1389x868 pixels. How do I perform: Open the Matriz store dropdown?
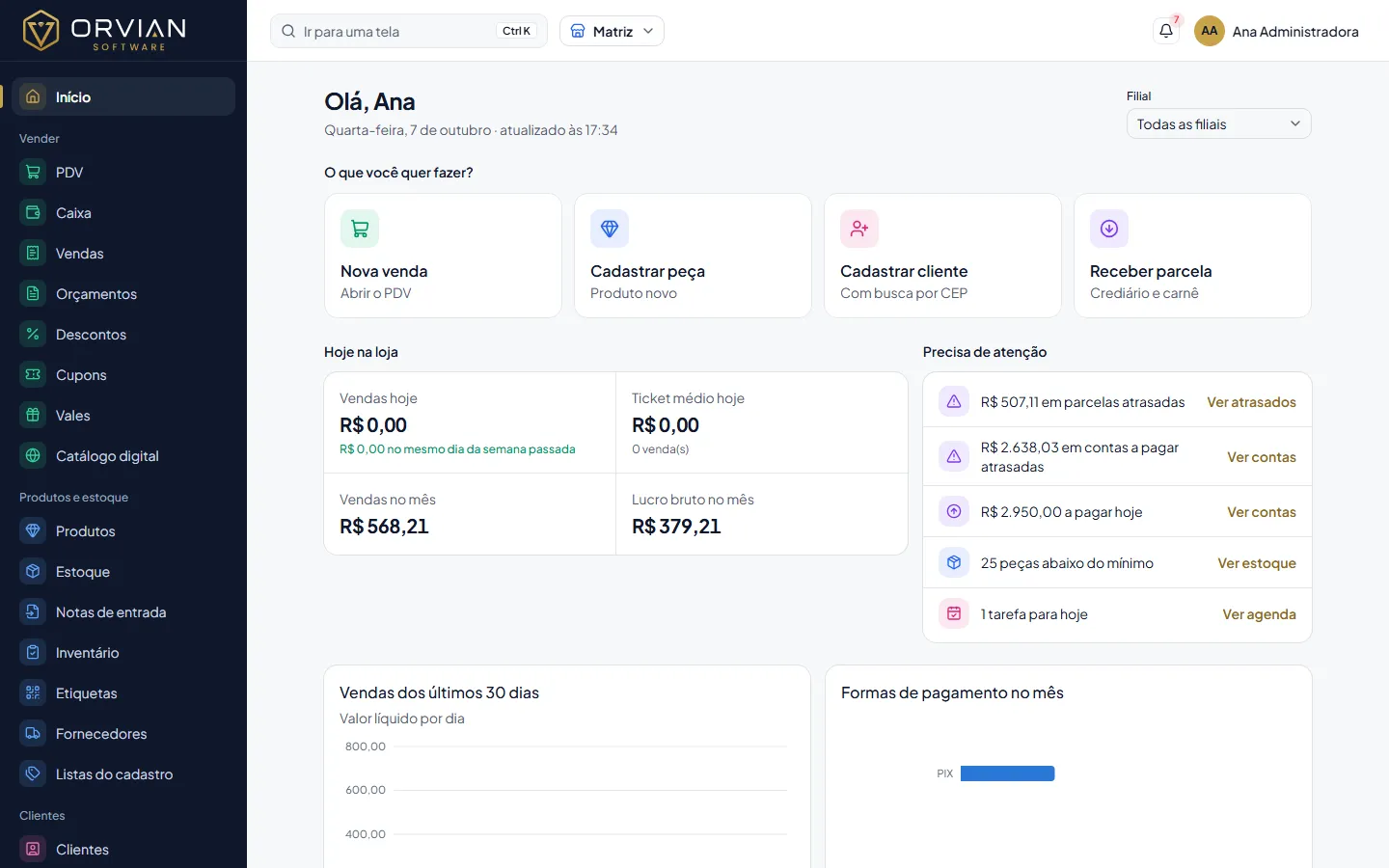612,31
